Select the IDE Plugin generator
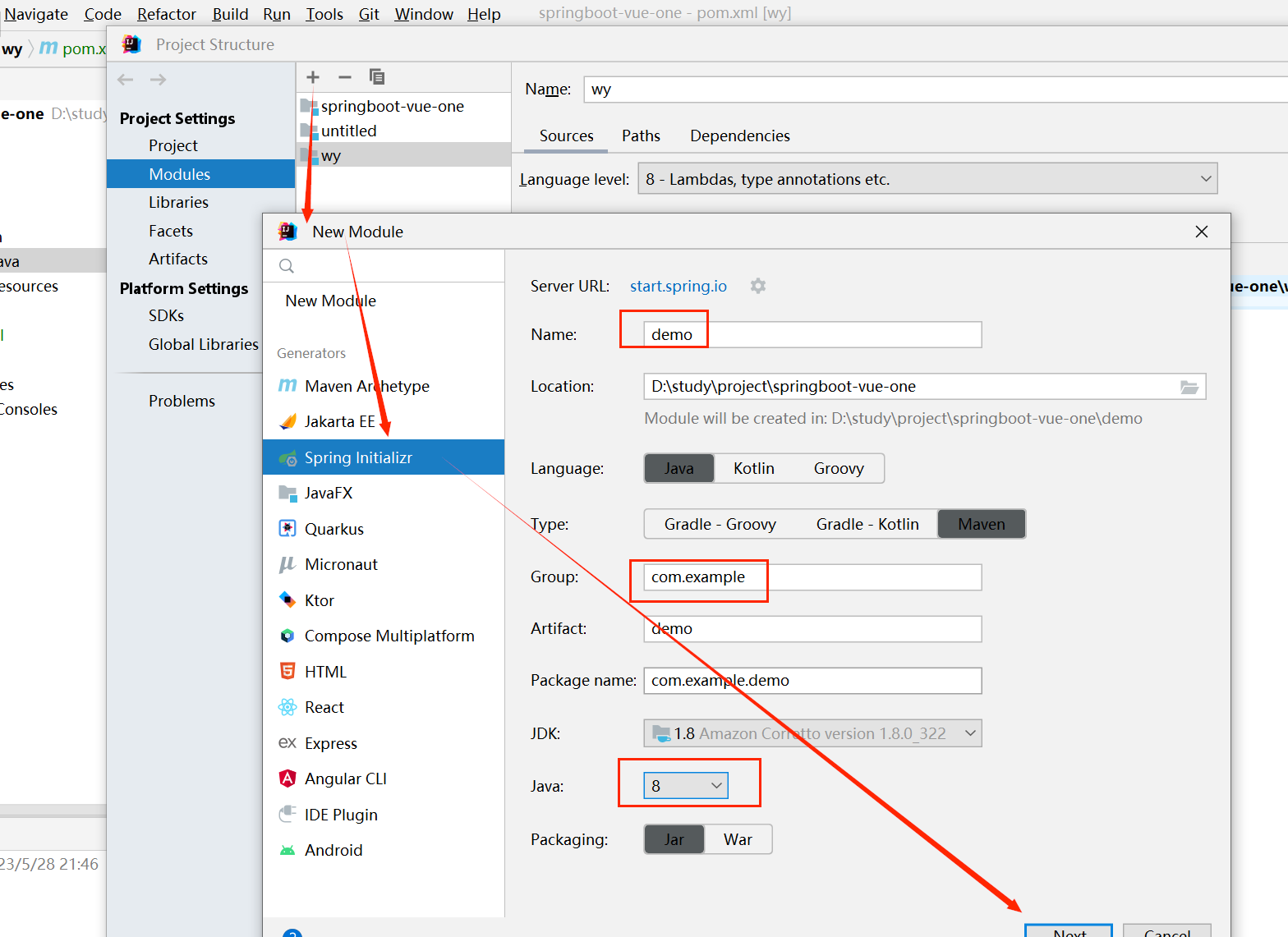Image resolution: width=1288 pixels, height=937 pixels. click(384, 815)
